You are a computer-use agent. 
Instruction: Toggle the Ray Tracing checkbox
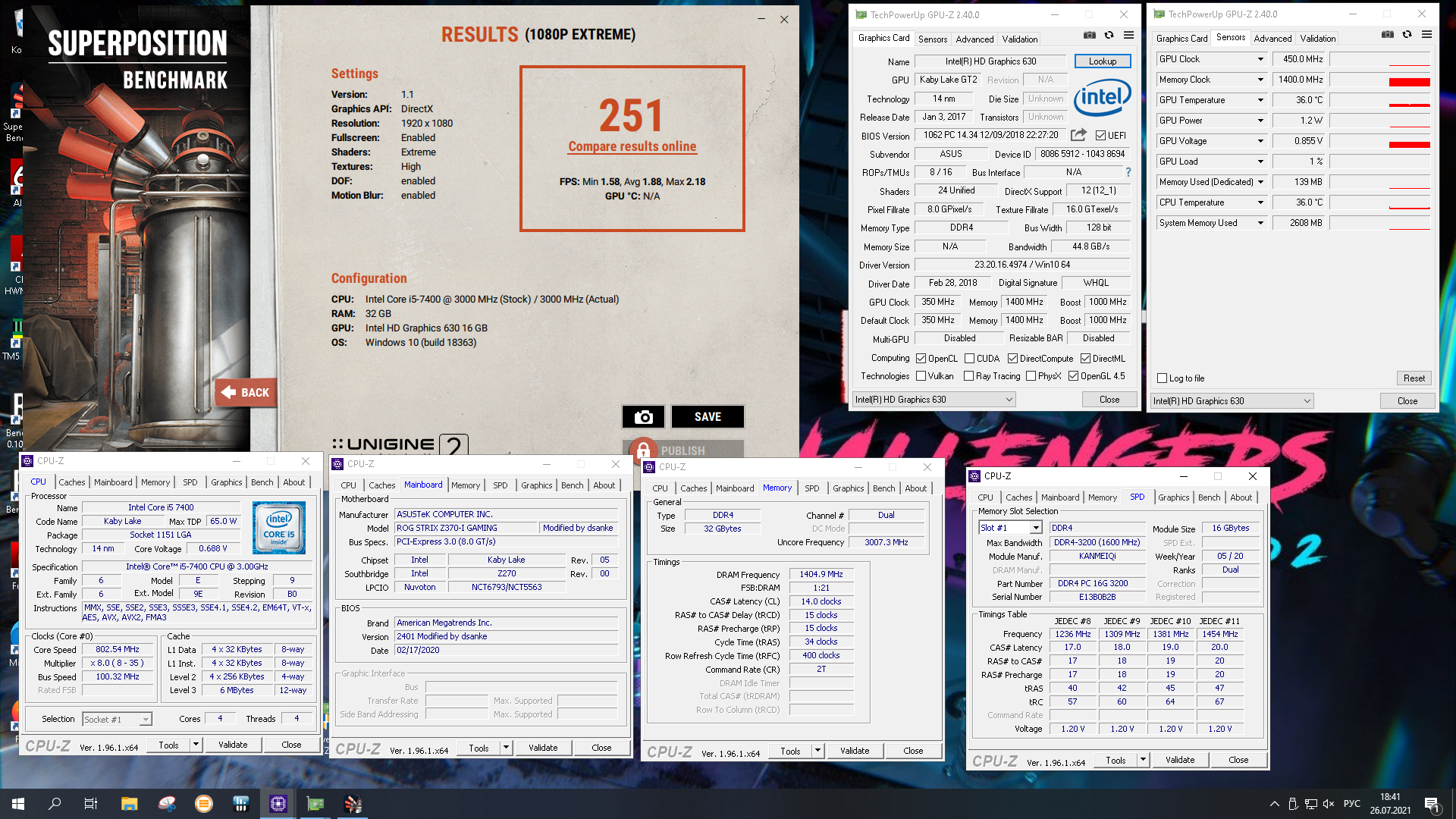pos(968,376)
